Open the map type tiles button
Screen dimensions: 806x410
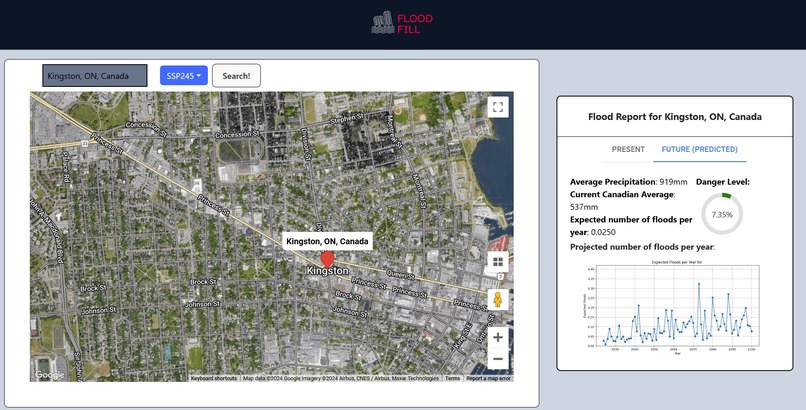click(498, 262)
